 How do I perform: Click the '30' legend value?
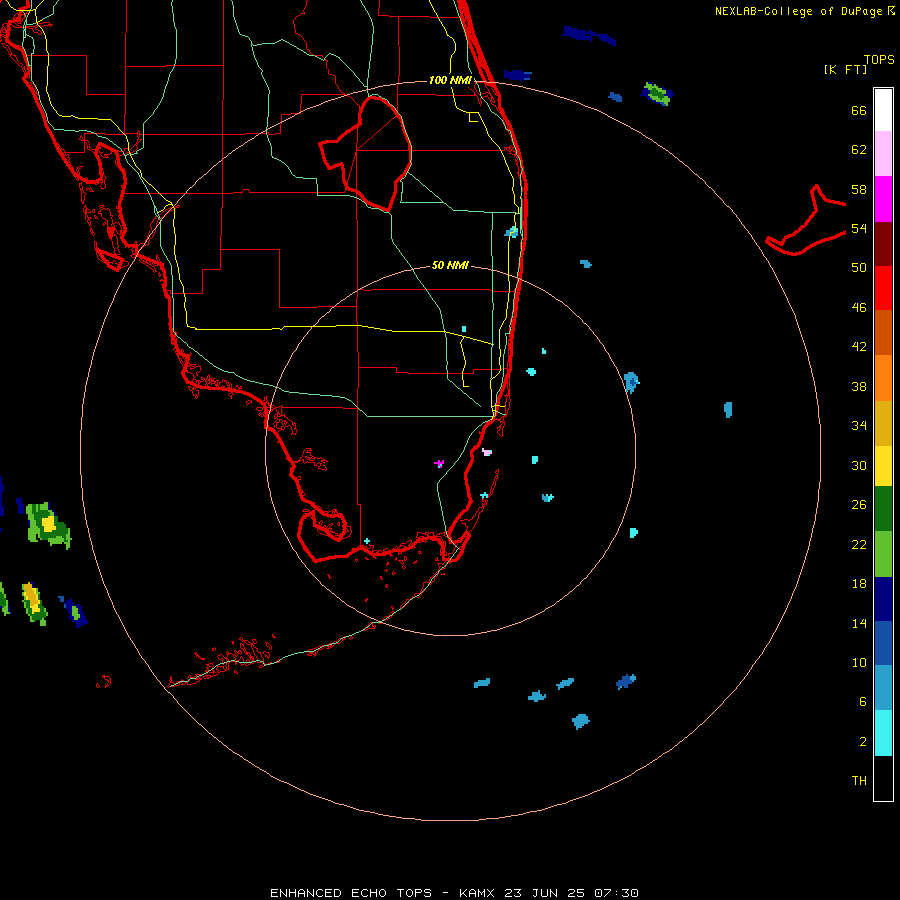[x=859, y=465]
